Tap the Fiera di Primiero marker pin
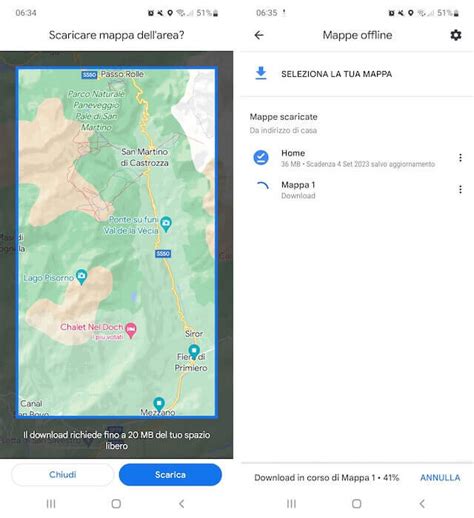 [x=194, y=351]
